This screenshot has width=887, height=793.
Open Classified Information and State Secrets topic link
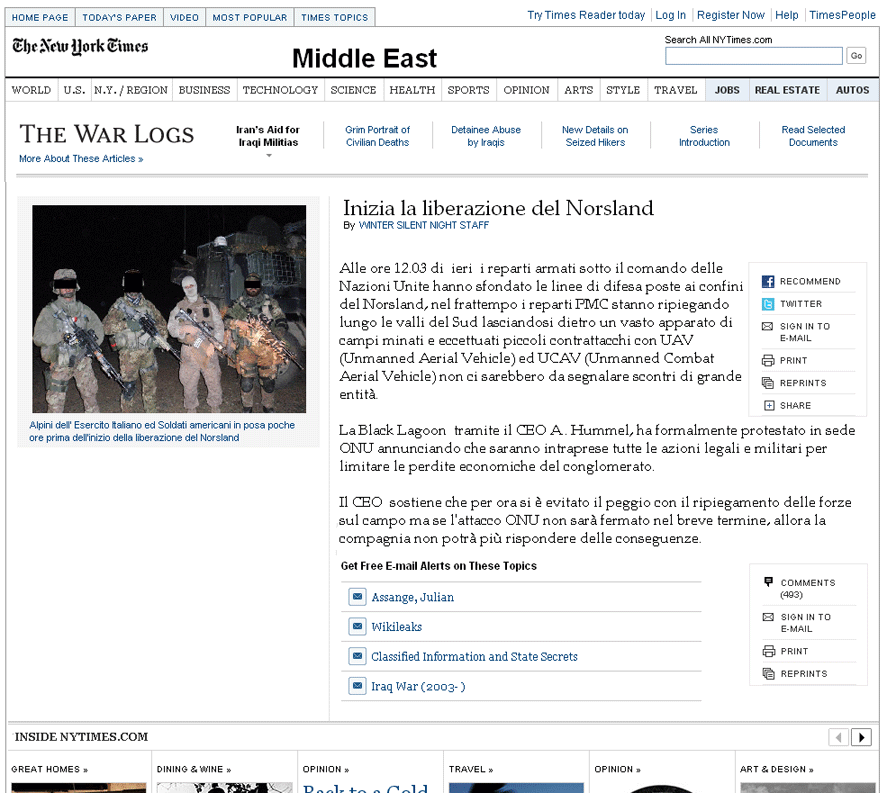474,657
